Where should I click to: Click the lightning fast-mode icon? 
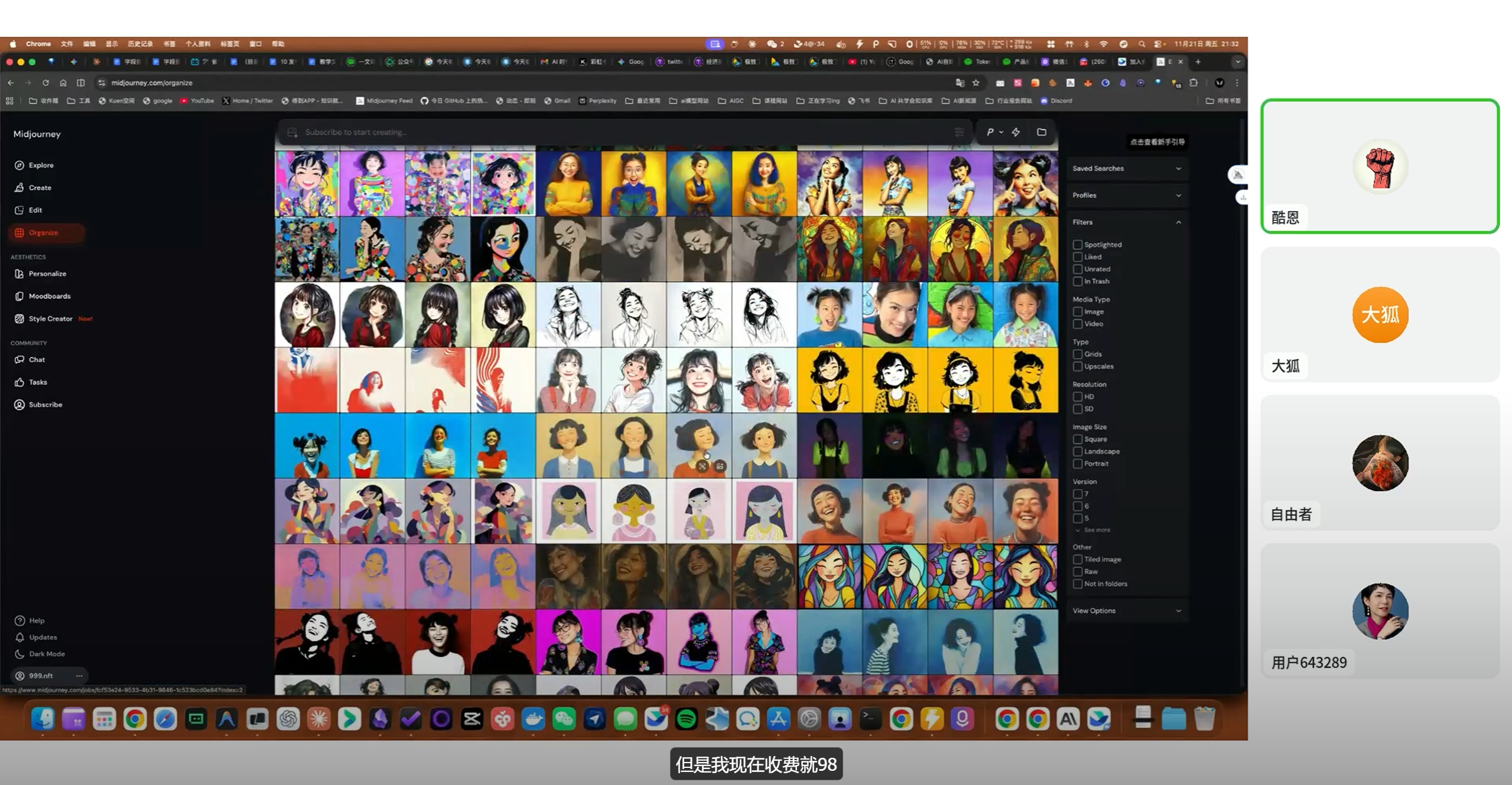coord(1016,132)
